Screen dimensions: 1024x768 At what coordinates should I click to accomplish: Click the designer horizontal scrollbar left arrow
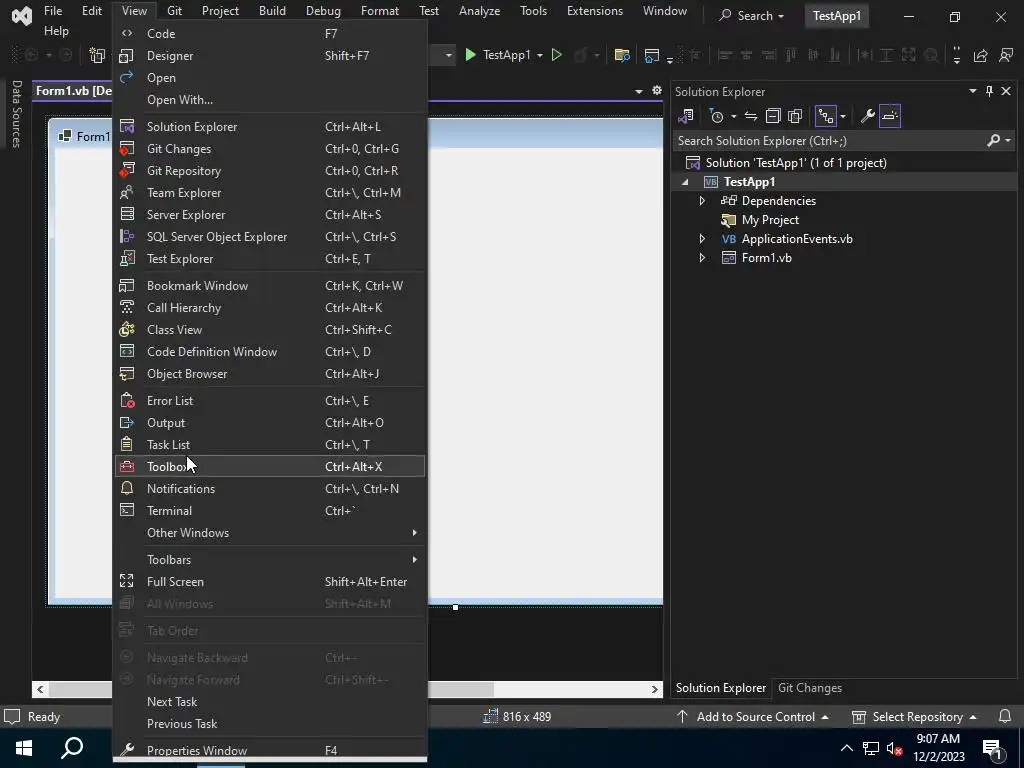tap(40, 689)
